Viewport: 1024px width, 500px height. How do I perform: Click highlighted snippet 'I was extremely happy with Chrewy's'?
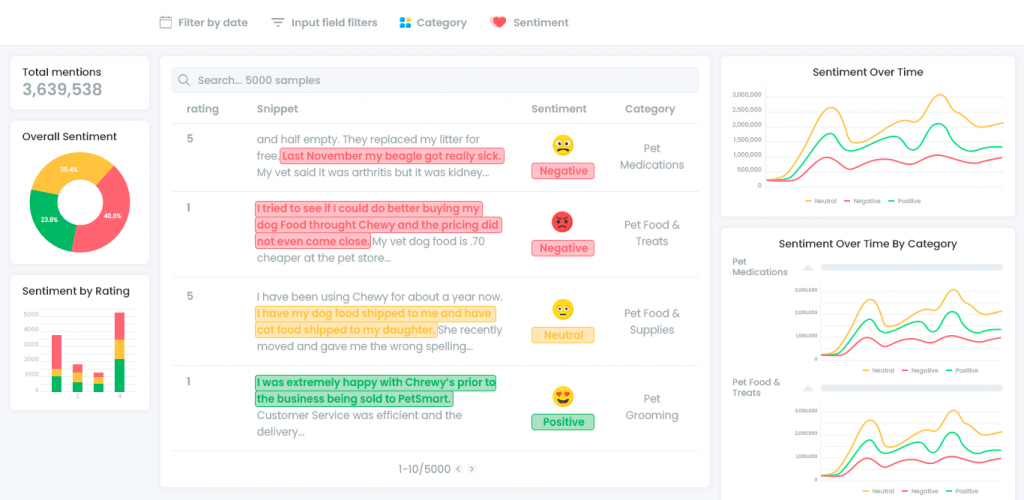[376, 382]
